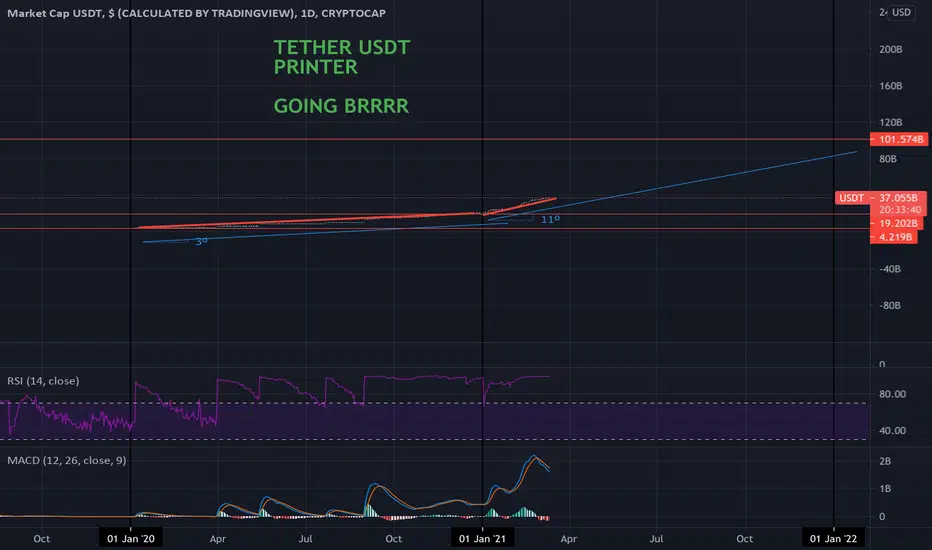Open the RSI (14, close) indicator legend
The height and width of the screenshot is (550, 932).
[x=43, y=381]
